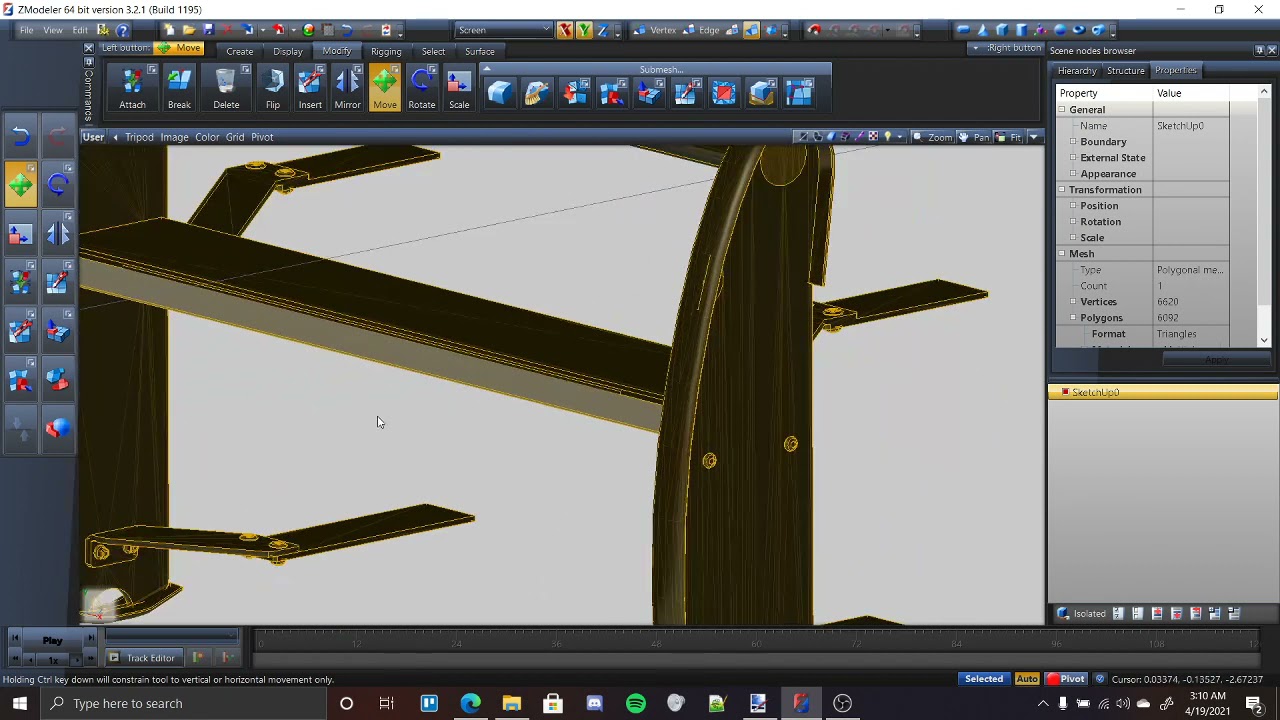The height and width of the screenshot is (720, 1280).
Task: Click the red magnet snap icon
Action: pyautogui.click(x=814, y=30)
